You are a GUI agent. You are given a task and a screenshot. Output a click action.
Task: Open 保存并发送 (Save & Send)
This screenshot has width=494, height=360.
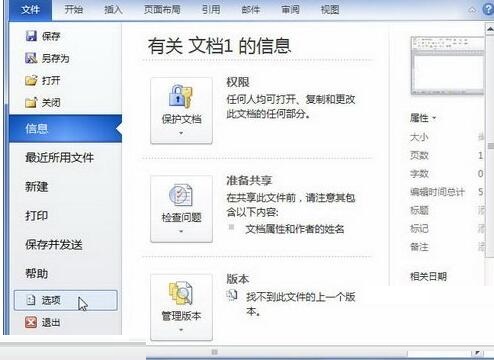(54, 245)
